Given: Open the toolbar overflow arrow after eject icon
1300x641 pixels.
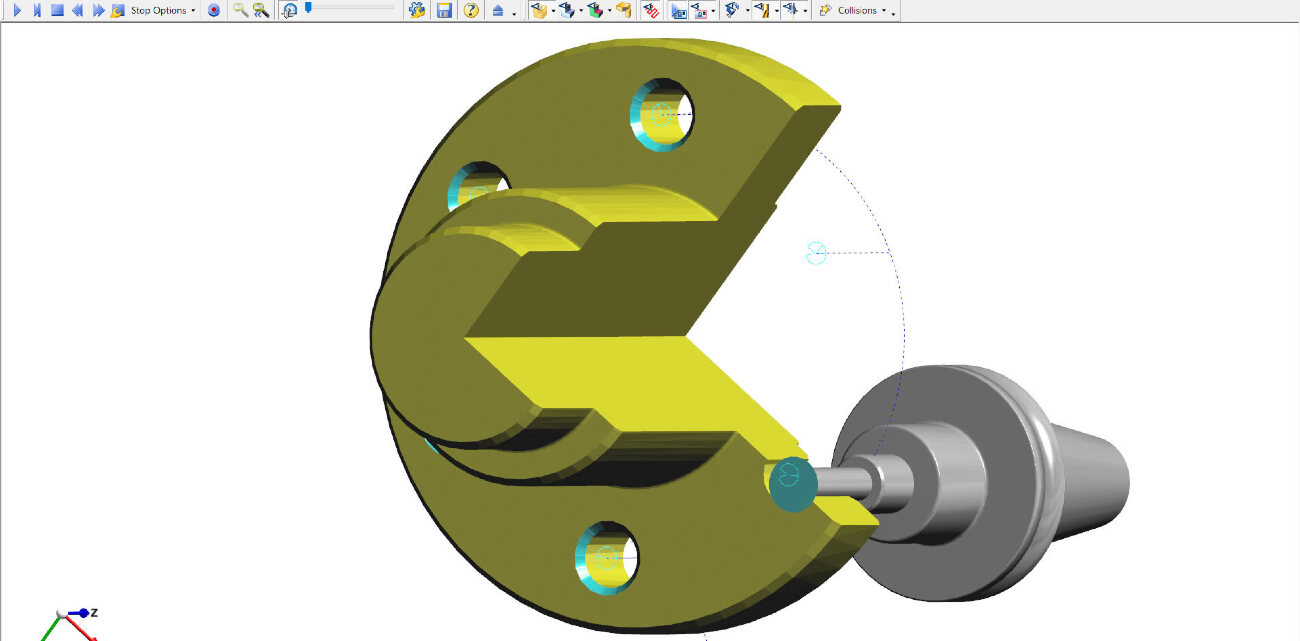Looking at the screenshot, I should click(x=514, y=13).
